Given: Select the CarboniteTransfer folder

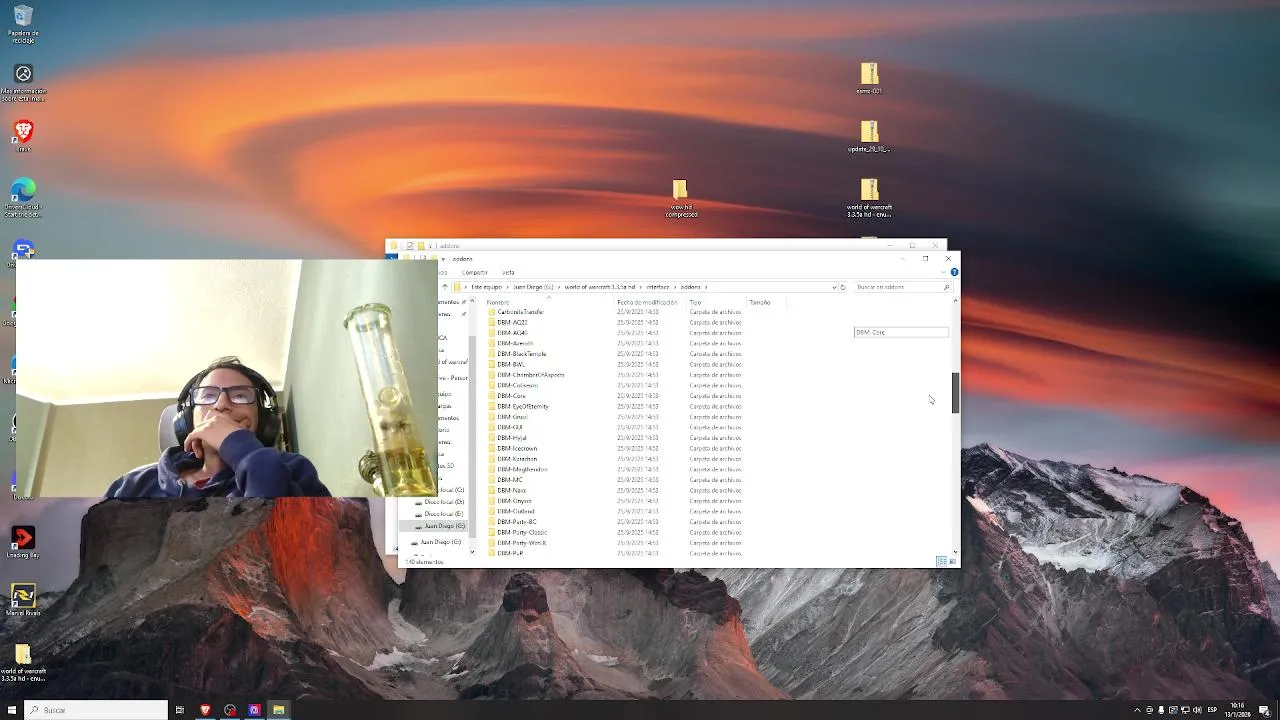Looking at the screenshot, I should pos(520,312).
